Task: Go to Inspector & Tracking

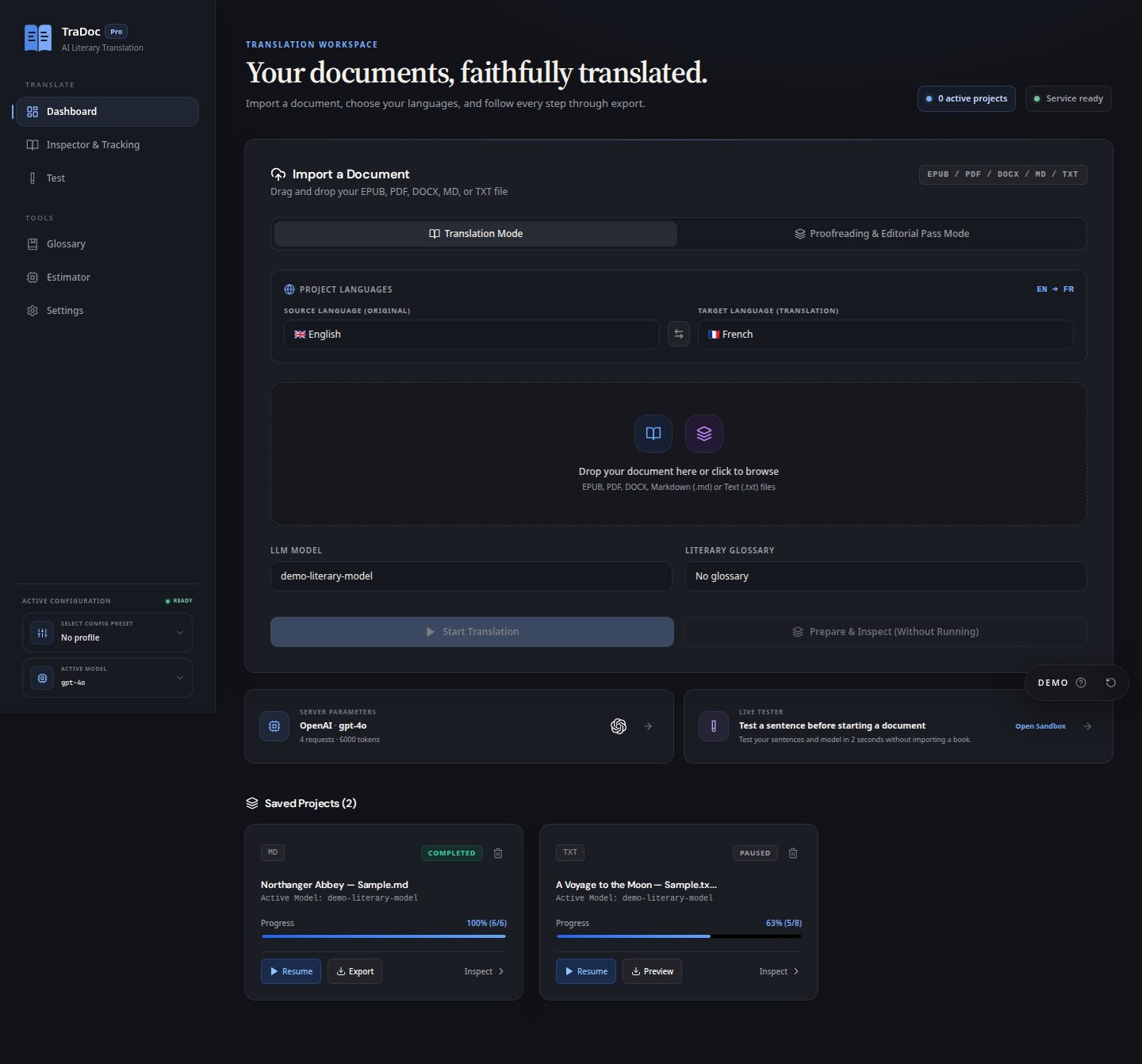Action: (107, 145)
